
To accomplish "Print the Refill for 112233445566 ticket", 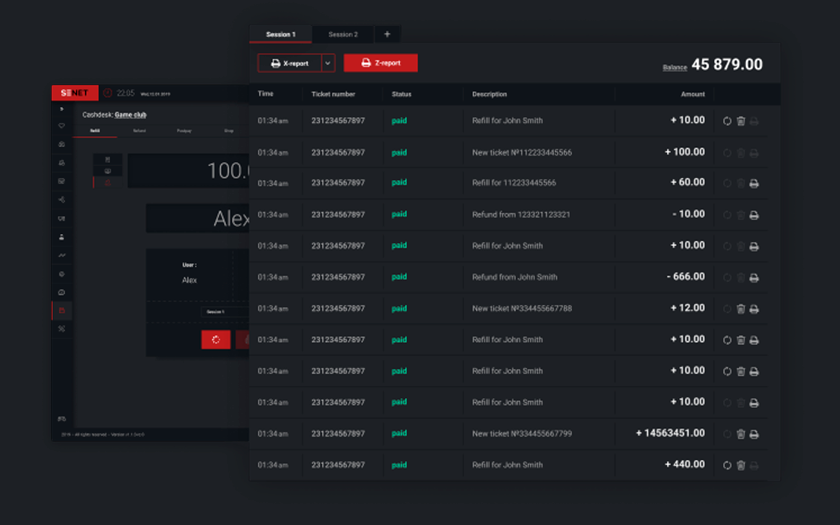I will [754, 183].
